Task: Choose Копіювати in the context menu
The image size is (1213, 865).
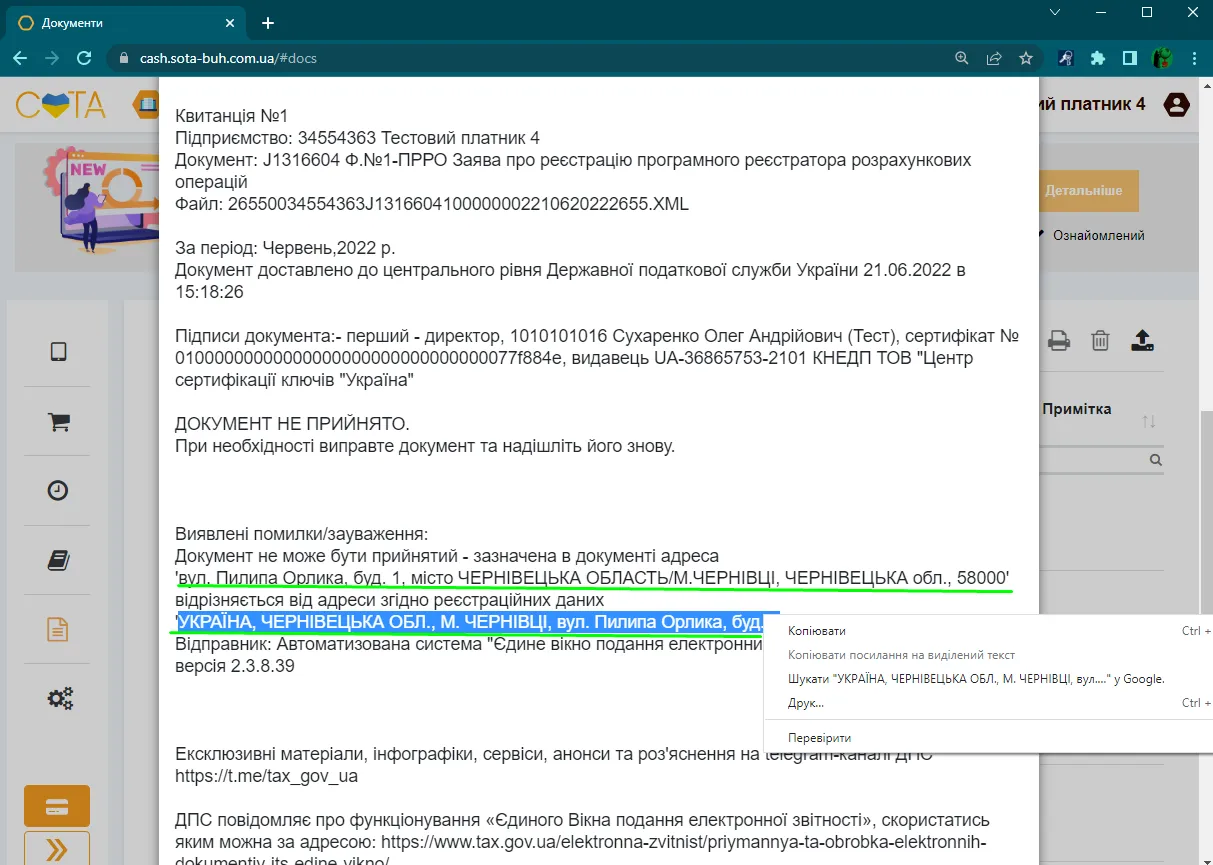Action: pos(817,631)
